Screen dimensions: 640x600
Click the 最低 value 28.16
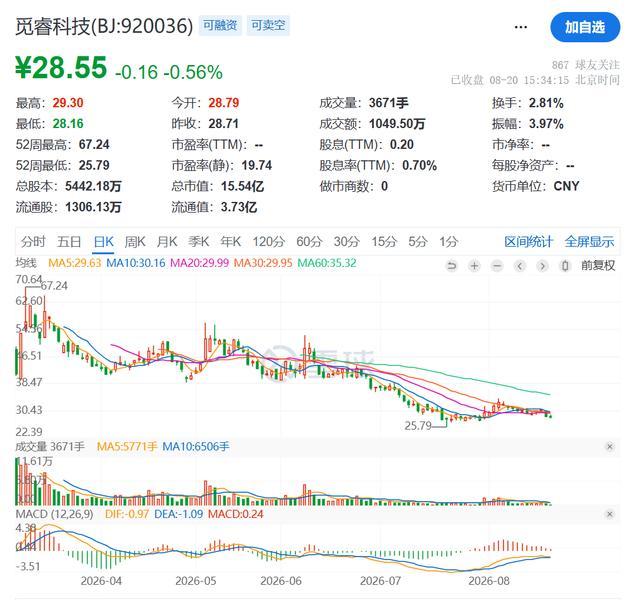68,124
